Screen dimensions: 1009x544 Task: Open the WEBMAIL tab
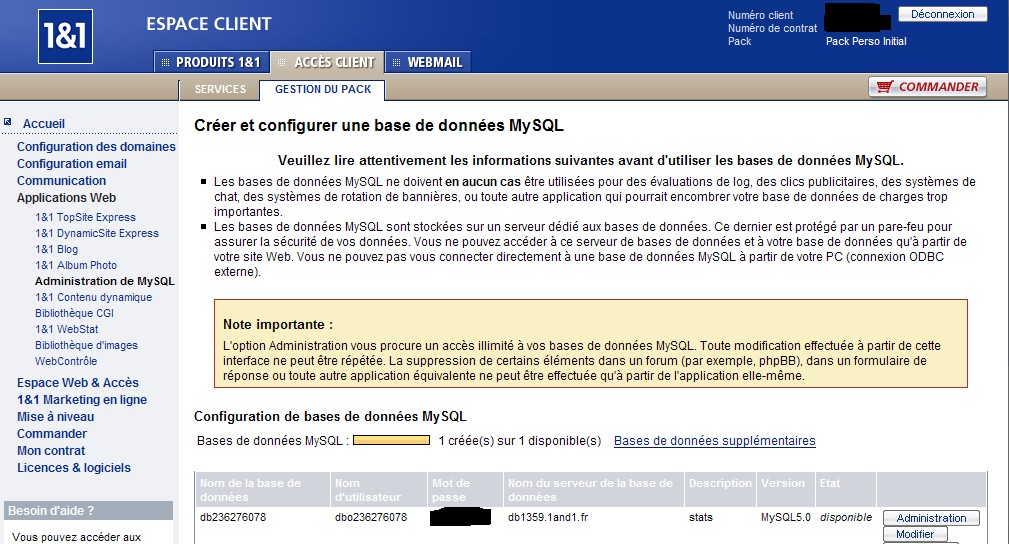[x=428, y=62]
